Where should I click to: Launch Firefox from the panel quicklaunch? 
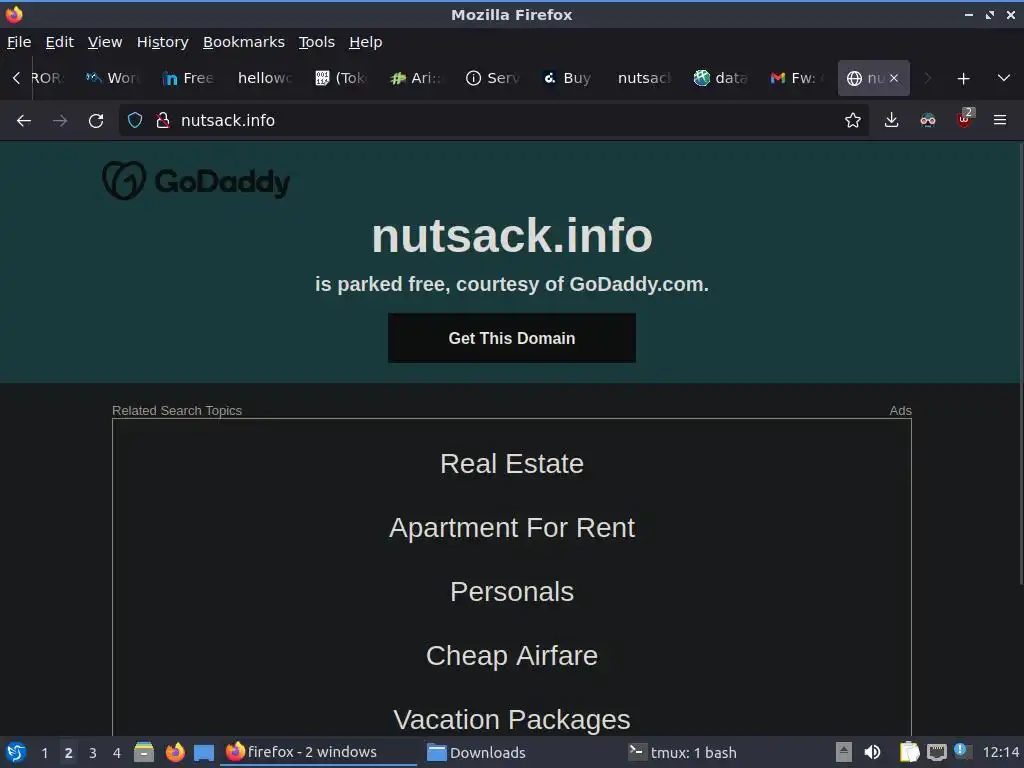click(x=174, y=752)
